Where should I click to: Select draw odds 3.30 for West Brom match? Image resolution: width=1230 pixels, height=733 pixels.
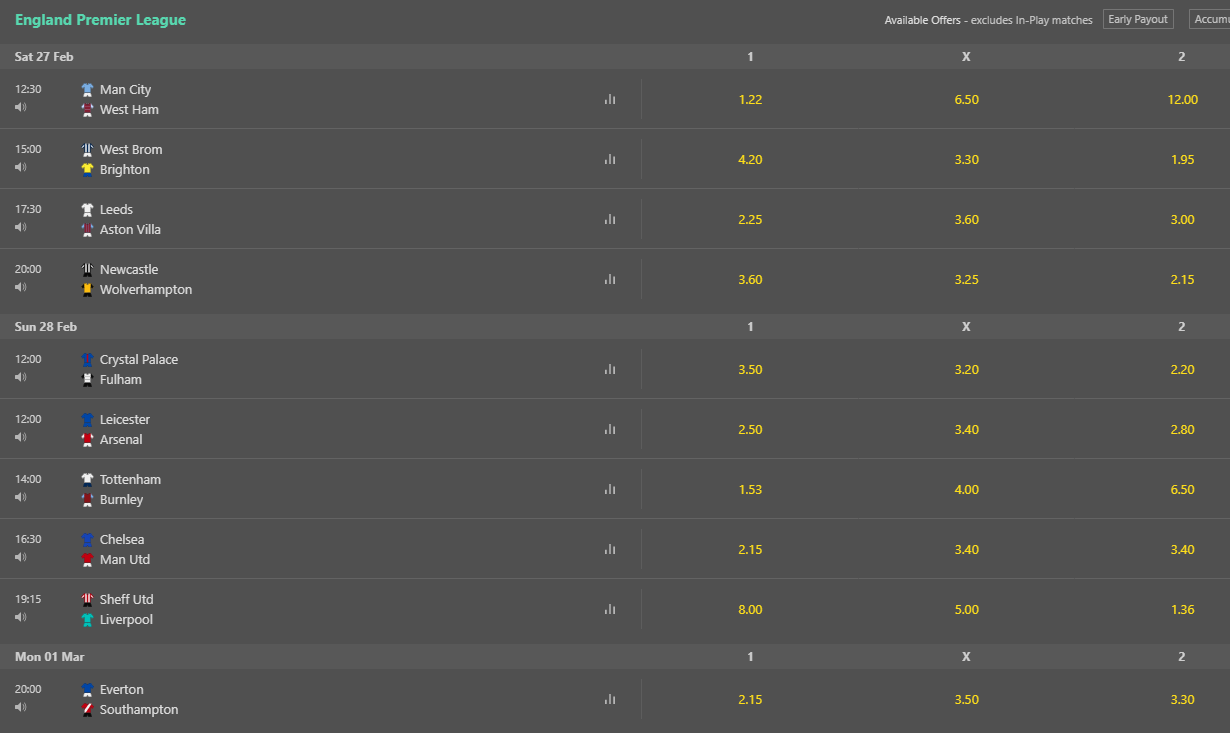tap(966, 159)
